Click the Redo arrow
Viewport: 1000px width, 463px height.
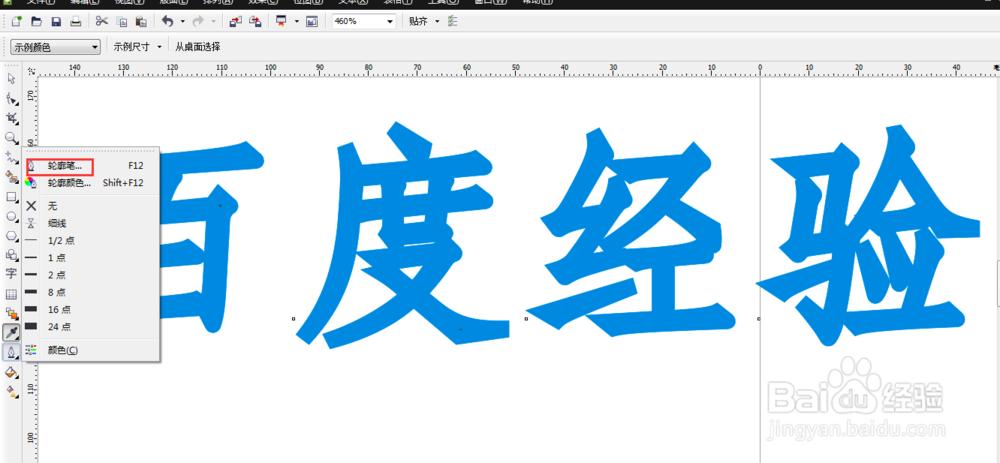[x=198, y=22]
